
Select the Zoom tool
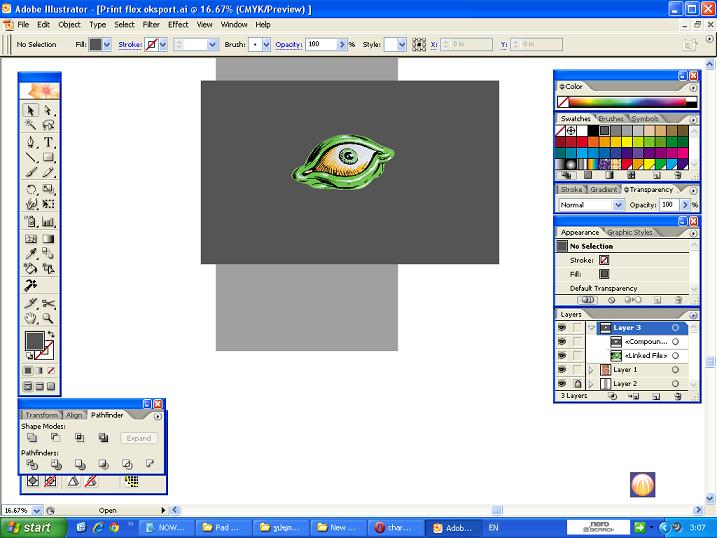point(48,318)
